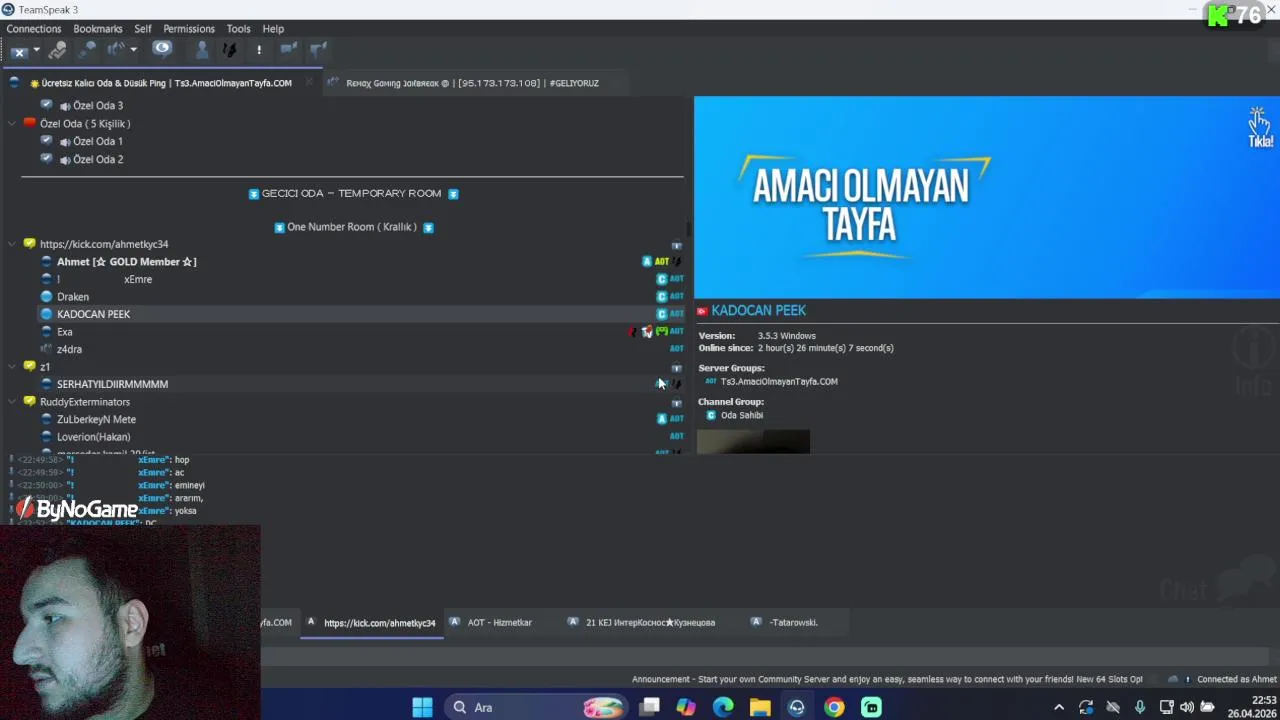Click the checkbox icon beside Özel Oda 1
This screenshot has width=1280, height=720.
coord(46,141)
